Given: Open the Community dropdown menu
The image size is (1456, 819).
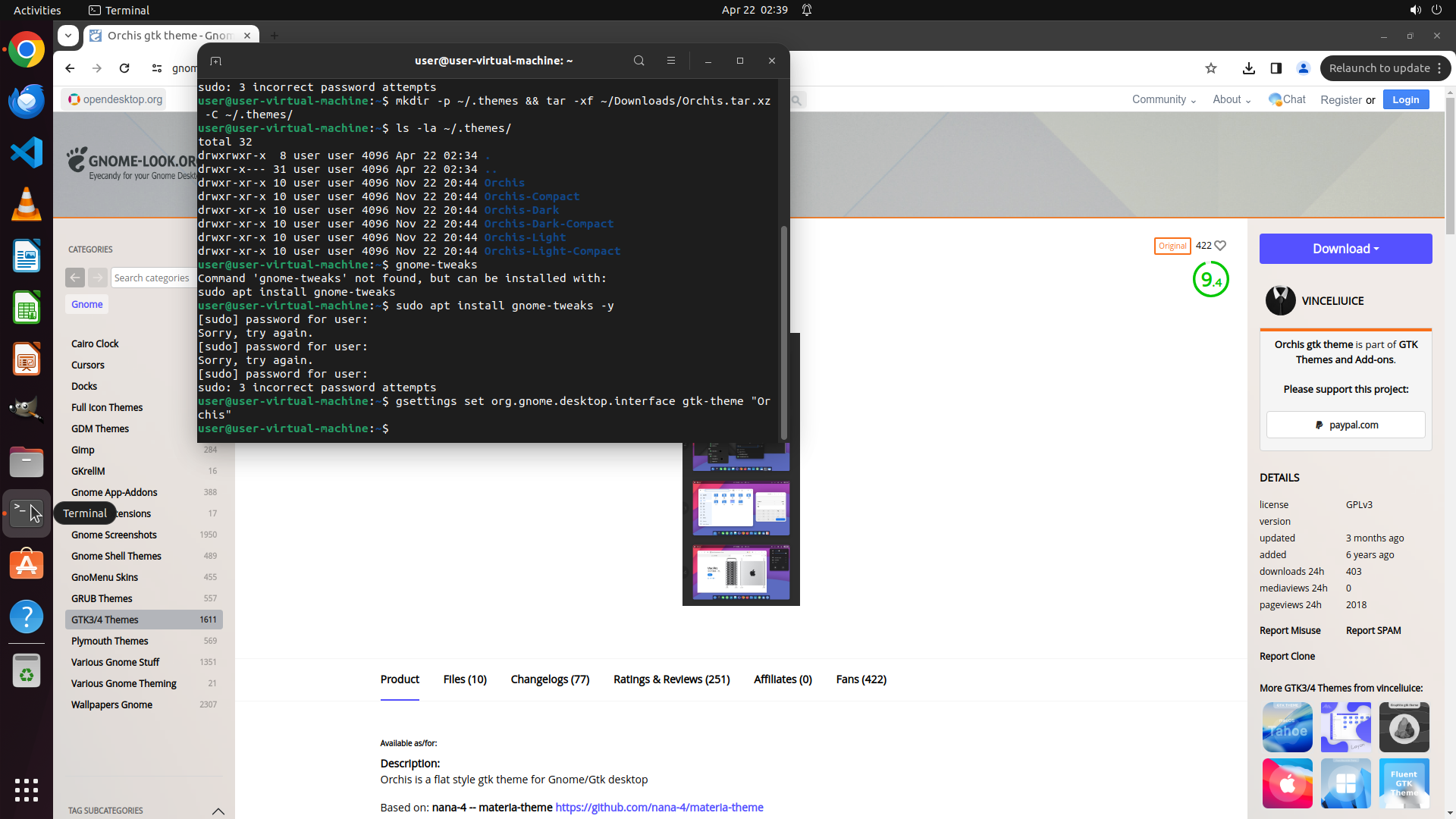Looking at the screenshot, I should coord(1163,99).
